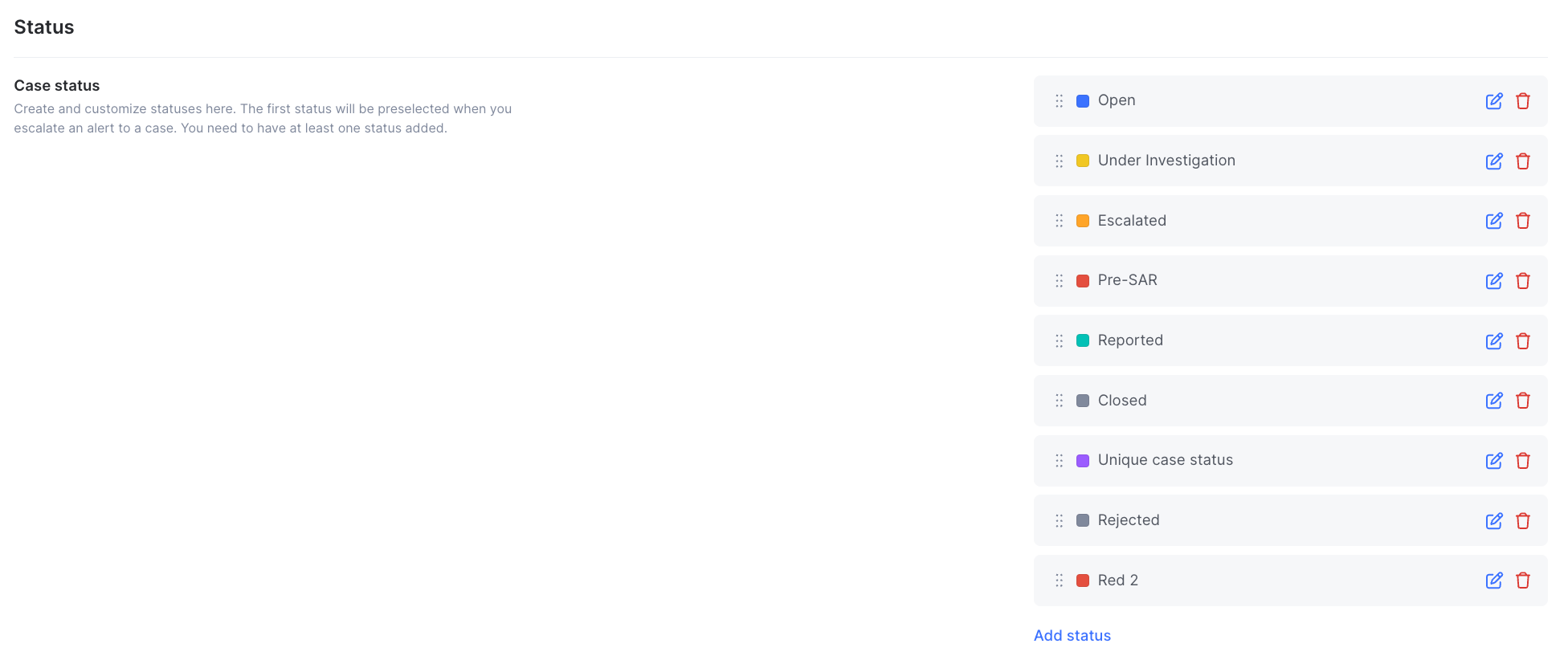This screenshot has width=1568, height=660.
Task: Click the orange swatch next to Escalated
Action: (x=1083, y=221)
